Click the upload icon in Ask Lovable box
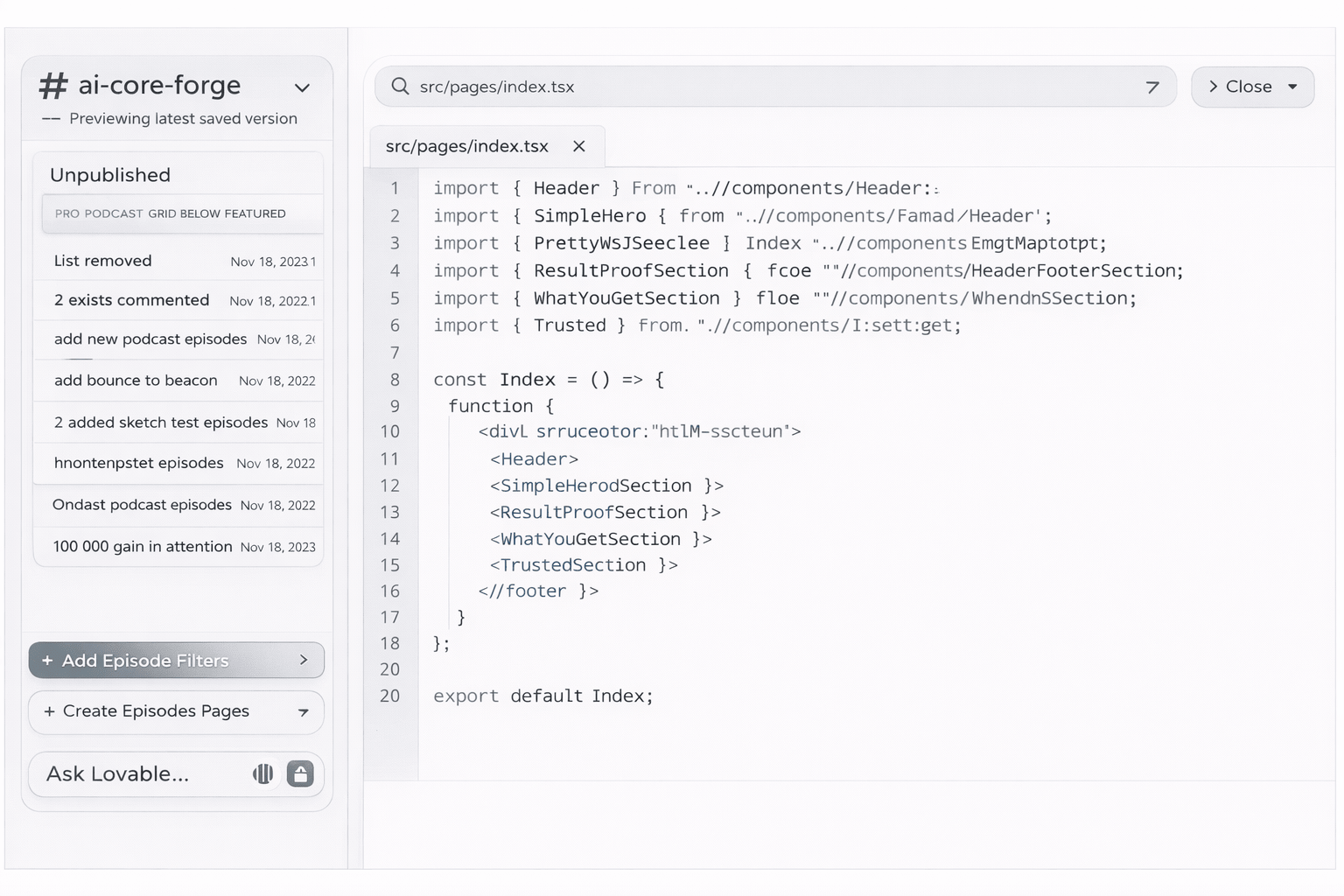The image size is (1344, 896). pos(300,773)
